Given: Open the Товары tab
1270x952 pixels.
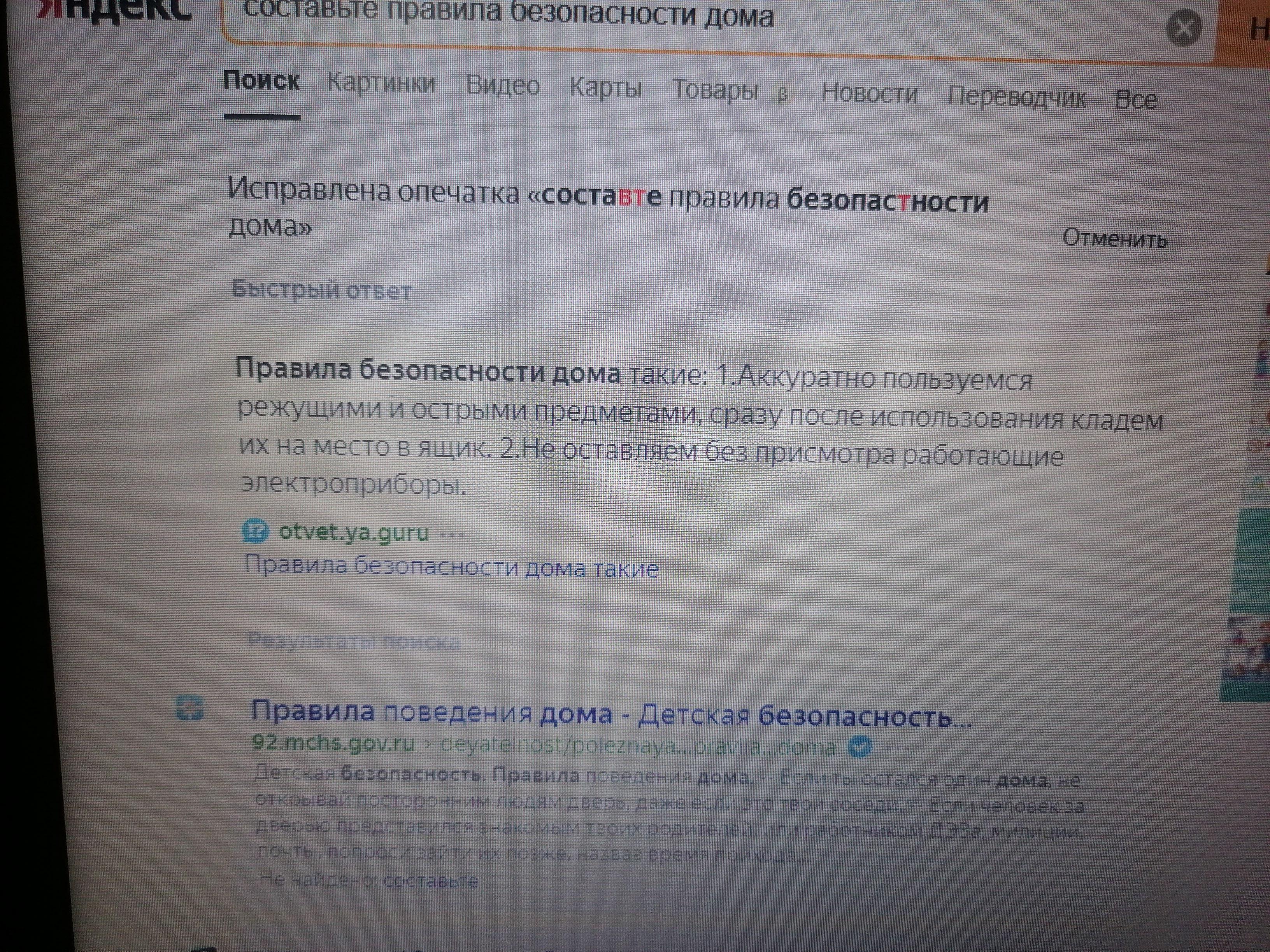Looking at the screenshot, I should [715, 91].
